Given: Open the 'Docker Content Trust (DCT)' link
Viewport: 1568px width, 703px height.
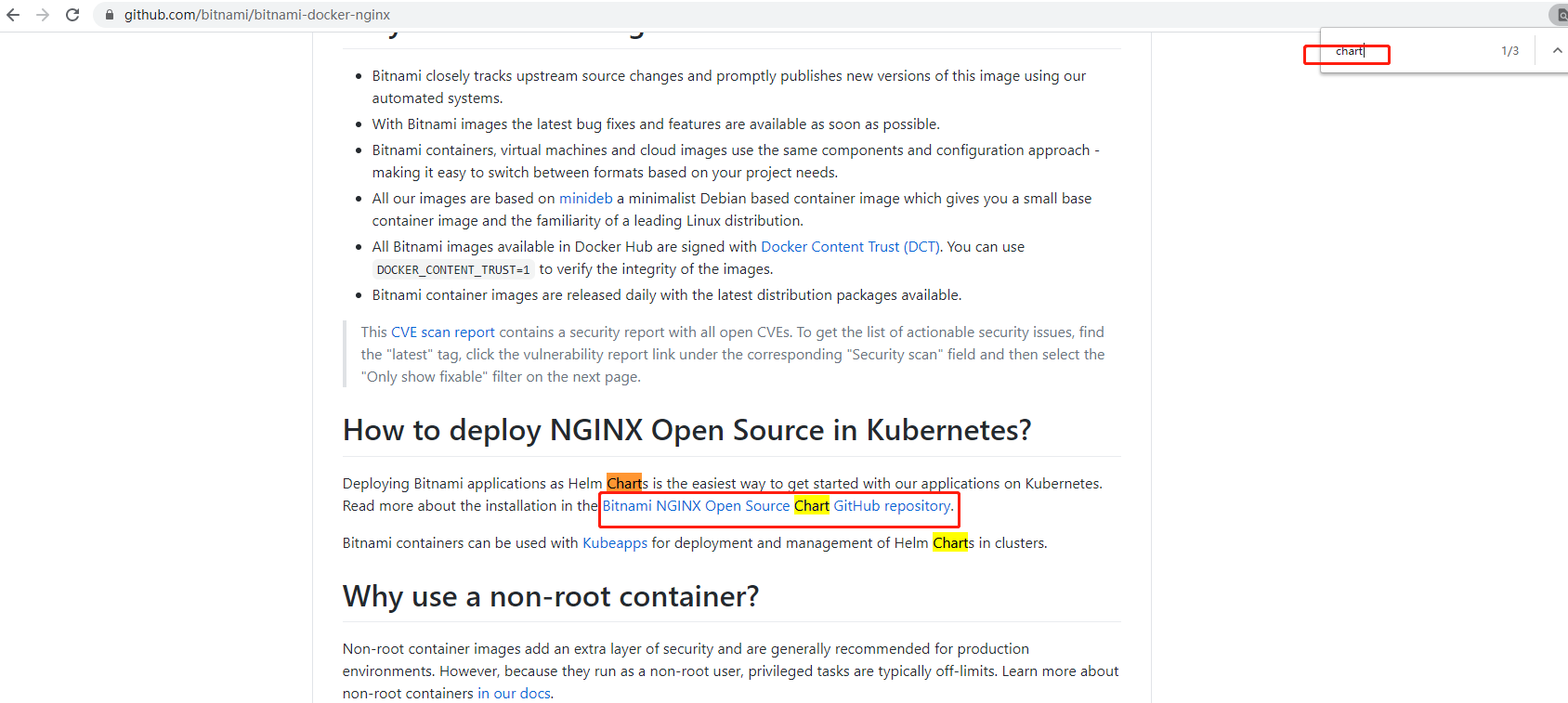Looking at the screenshot, I should [850, 247].
